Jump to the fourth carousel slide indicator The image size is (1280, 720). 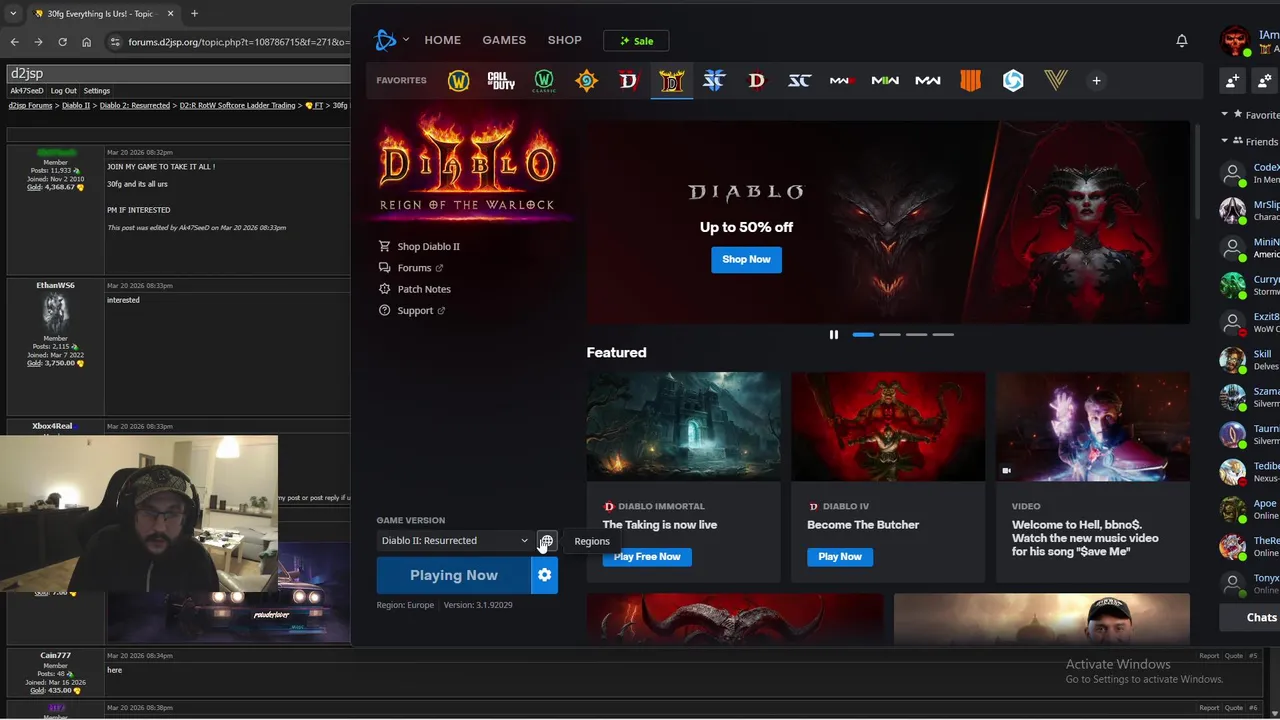(x=943, y=335)
